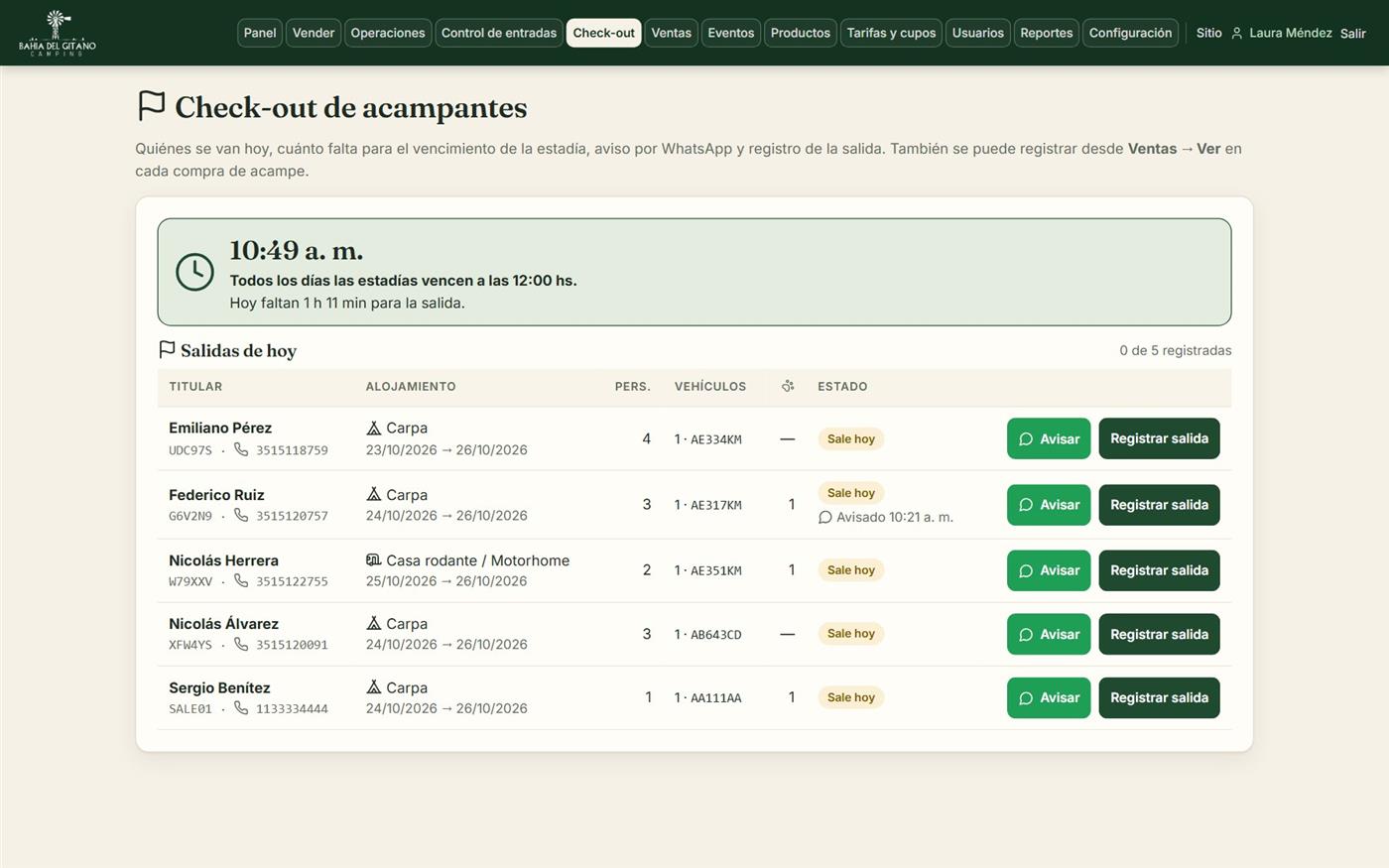Click the tent icon in Sergio Benítez's row
Viewport: 1389px width, 868px height.
click(374, 687)
